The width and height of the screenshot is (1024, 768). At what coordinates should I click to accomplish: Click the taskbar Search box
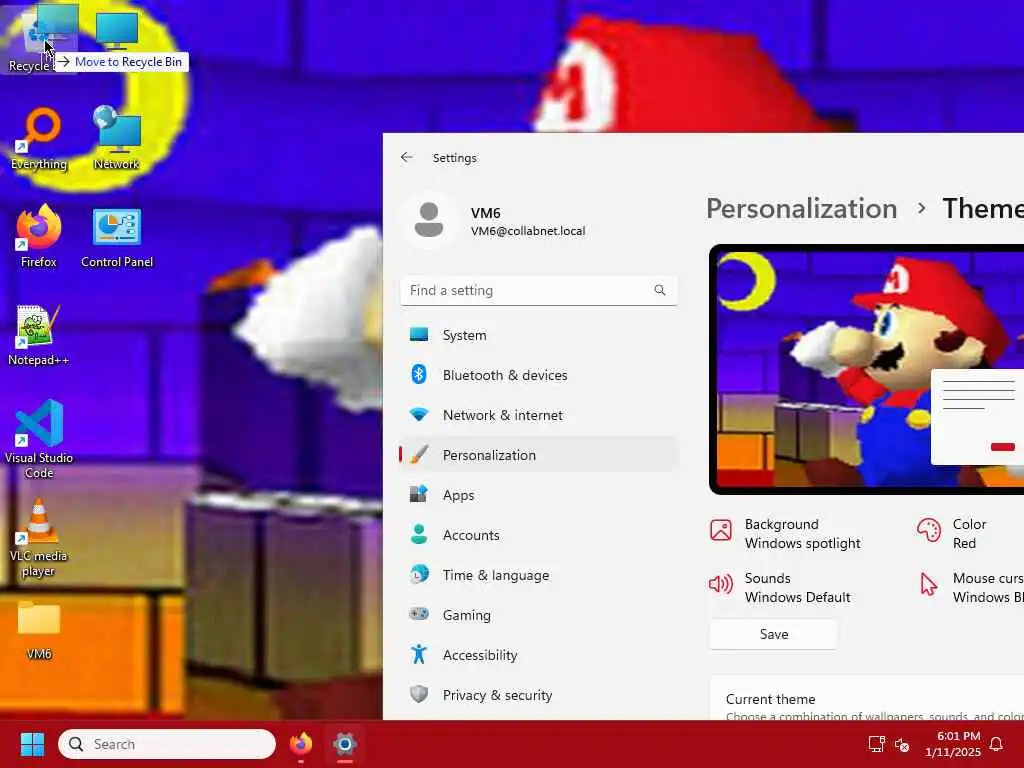tap(167, 744)
